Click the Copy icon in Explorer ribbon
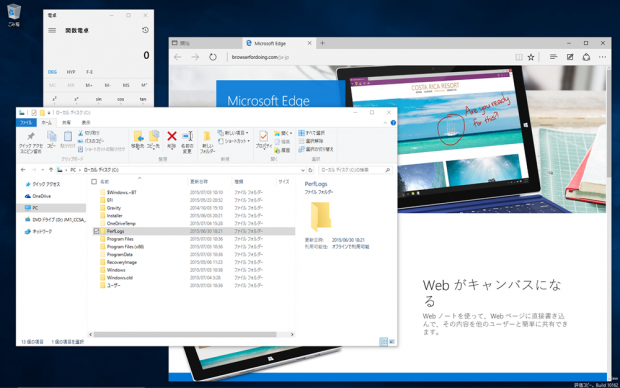The width and height of the screenshot is (620, 388). pos(51,140)
